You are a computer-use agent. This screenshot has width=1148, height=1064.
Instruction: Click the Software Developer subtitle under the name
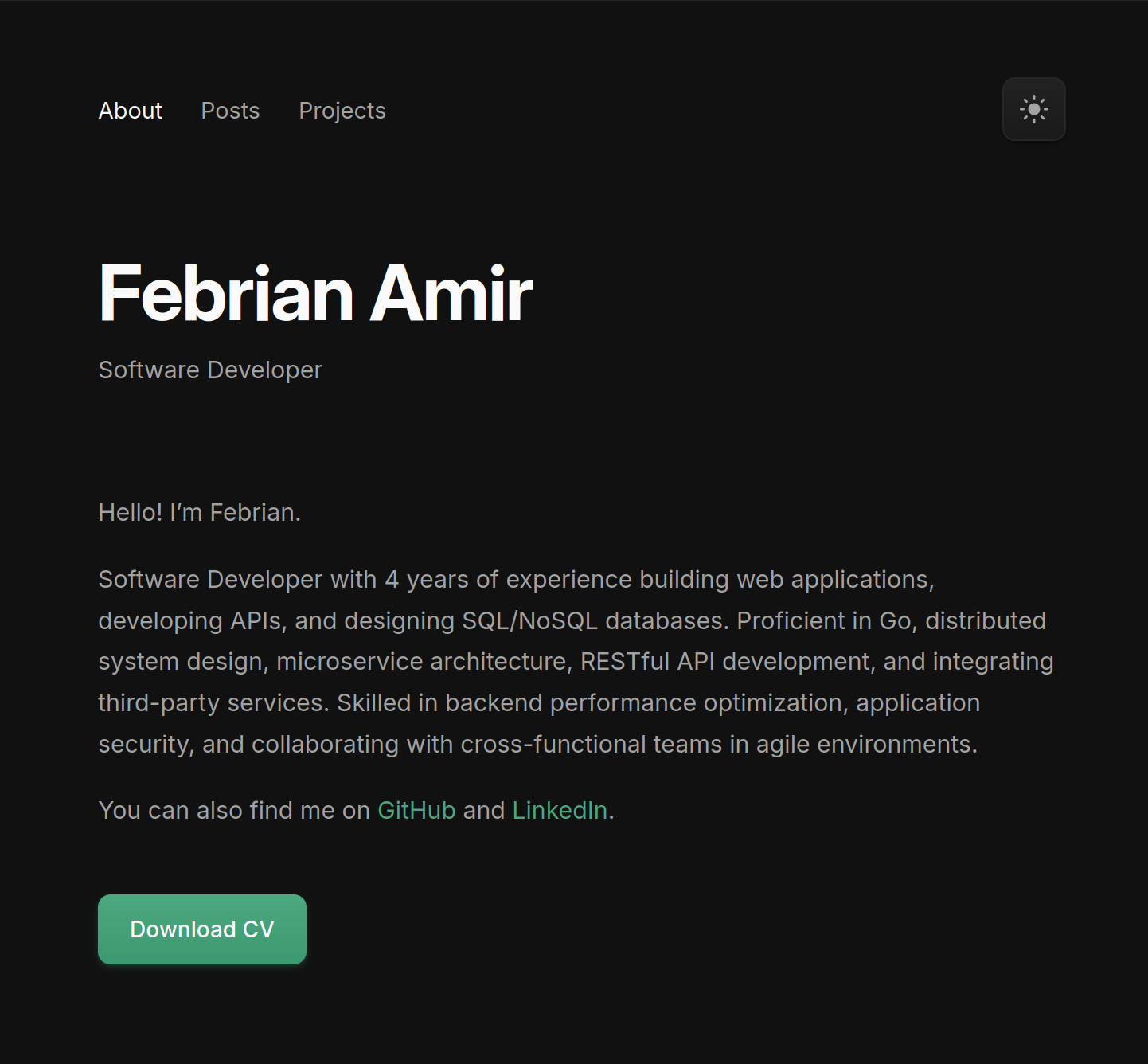[210, 370]
